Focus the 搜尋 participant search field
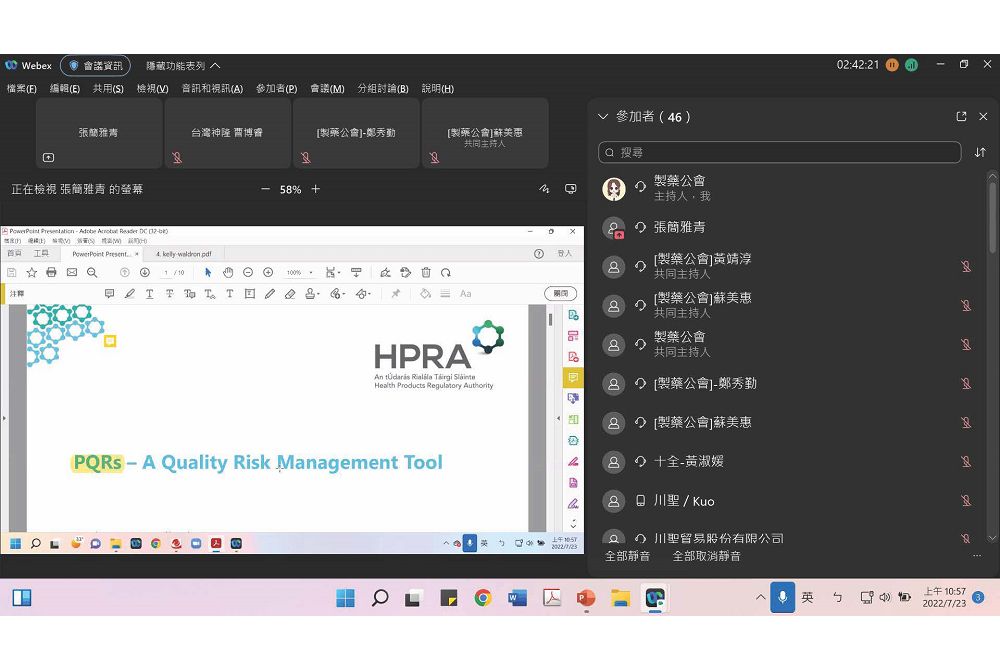The width and height of the screenshot is (1000, 670). coord(779,152)
